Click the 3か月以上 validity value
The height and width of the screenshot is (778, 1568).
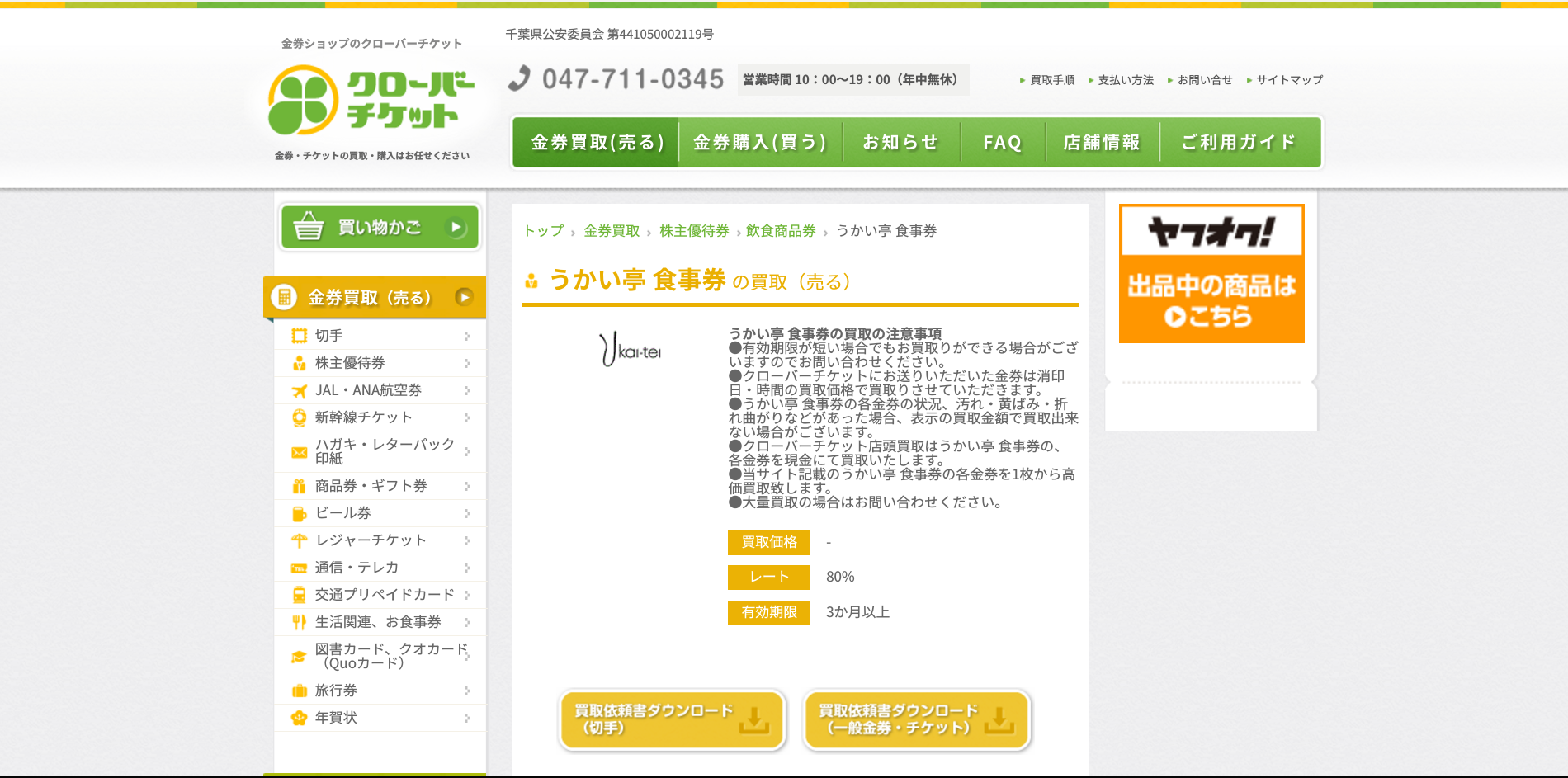857,612
